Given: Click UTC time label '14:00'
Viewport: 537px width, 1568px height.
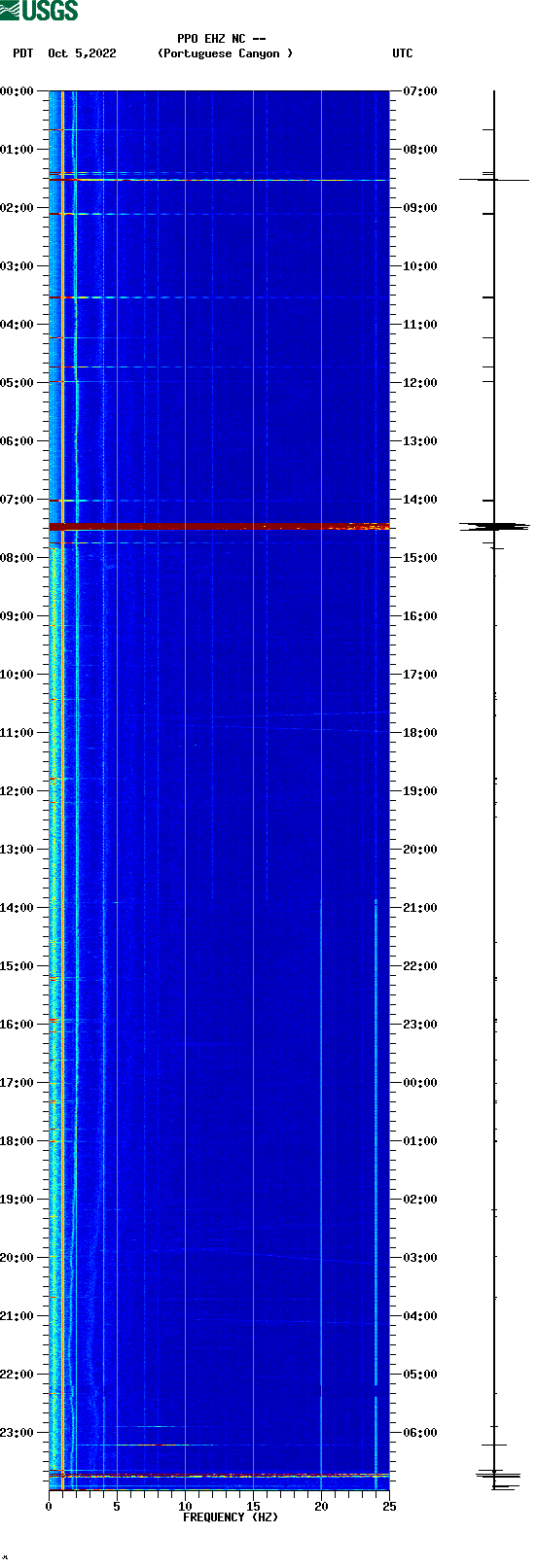Looking at the screenshot, I should pyautogui.click(x=420, y=500).
